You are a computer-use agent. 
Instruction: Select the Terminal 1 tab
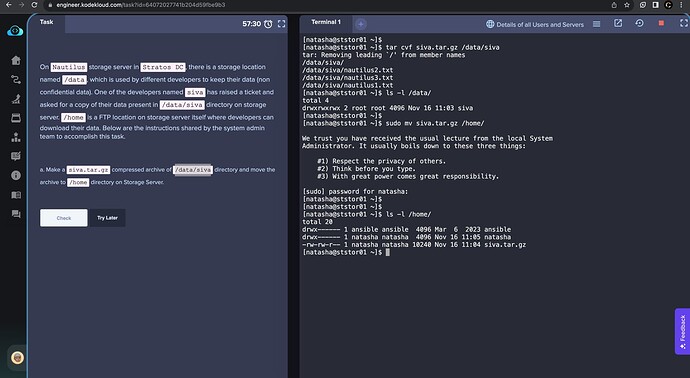click(326, 22)
